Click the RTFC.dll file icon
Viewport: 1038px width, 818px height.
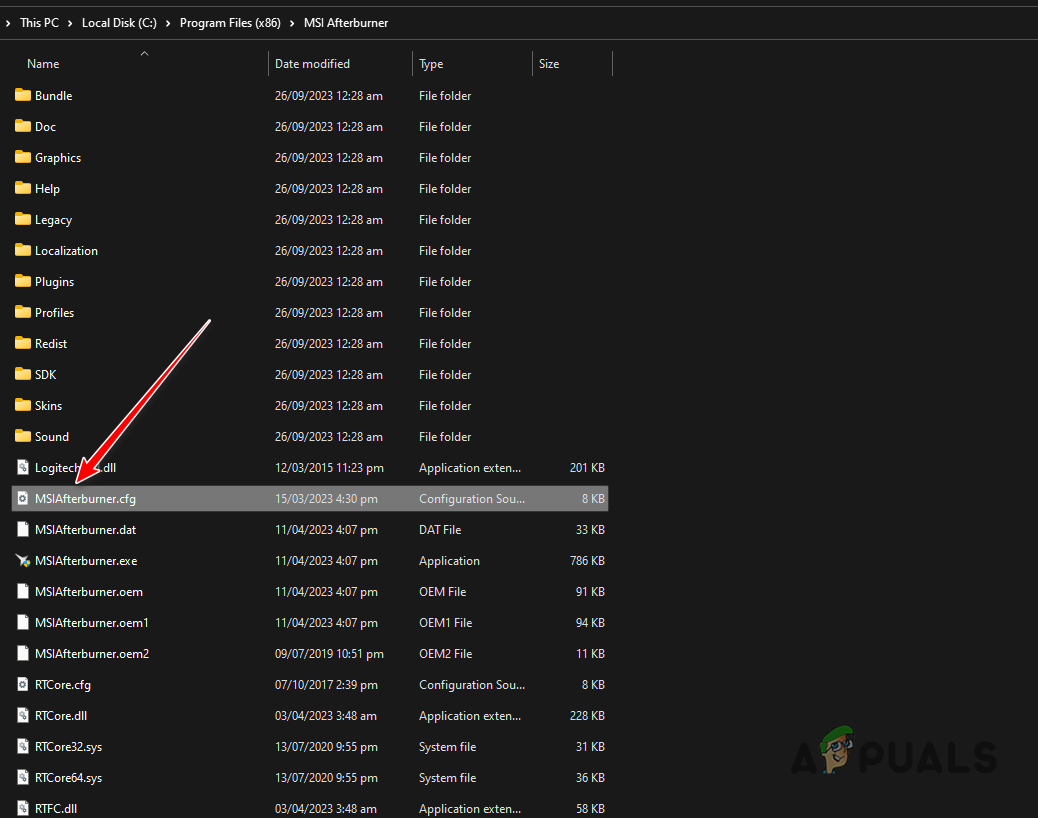point(23,808)
